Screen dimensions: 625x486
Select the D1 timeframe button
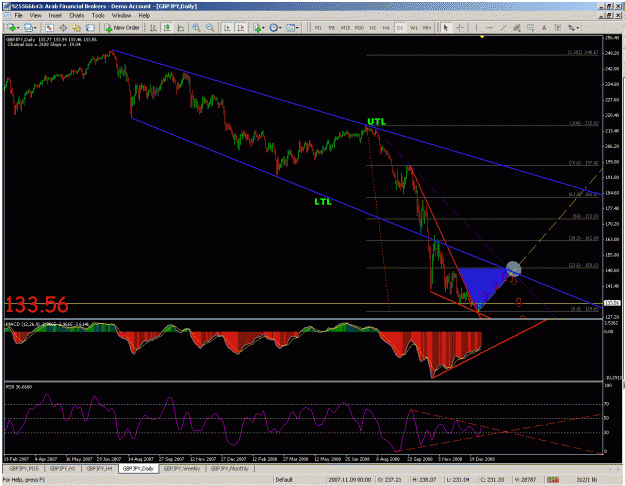pyautogui.click(x=400, y=28)
